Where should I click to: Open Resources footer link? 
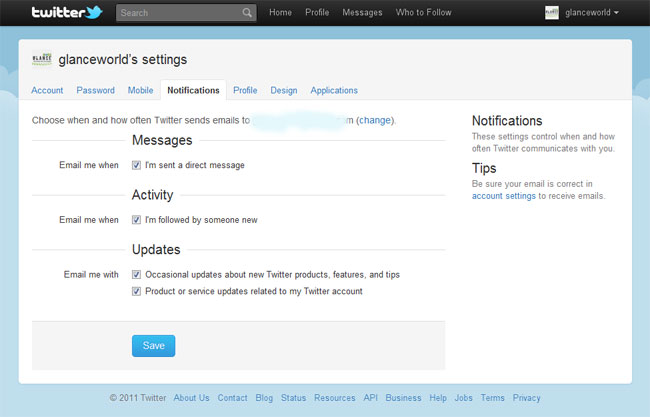tap(335, 398)
